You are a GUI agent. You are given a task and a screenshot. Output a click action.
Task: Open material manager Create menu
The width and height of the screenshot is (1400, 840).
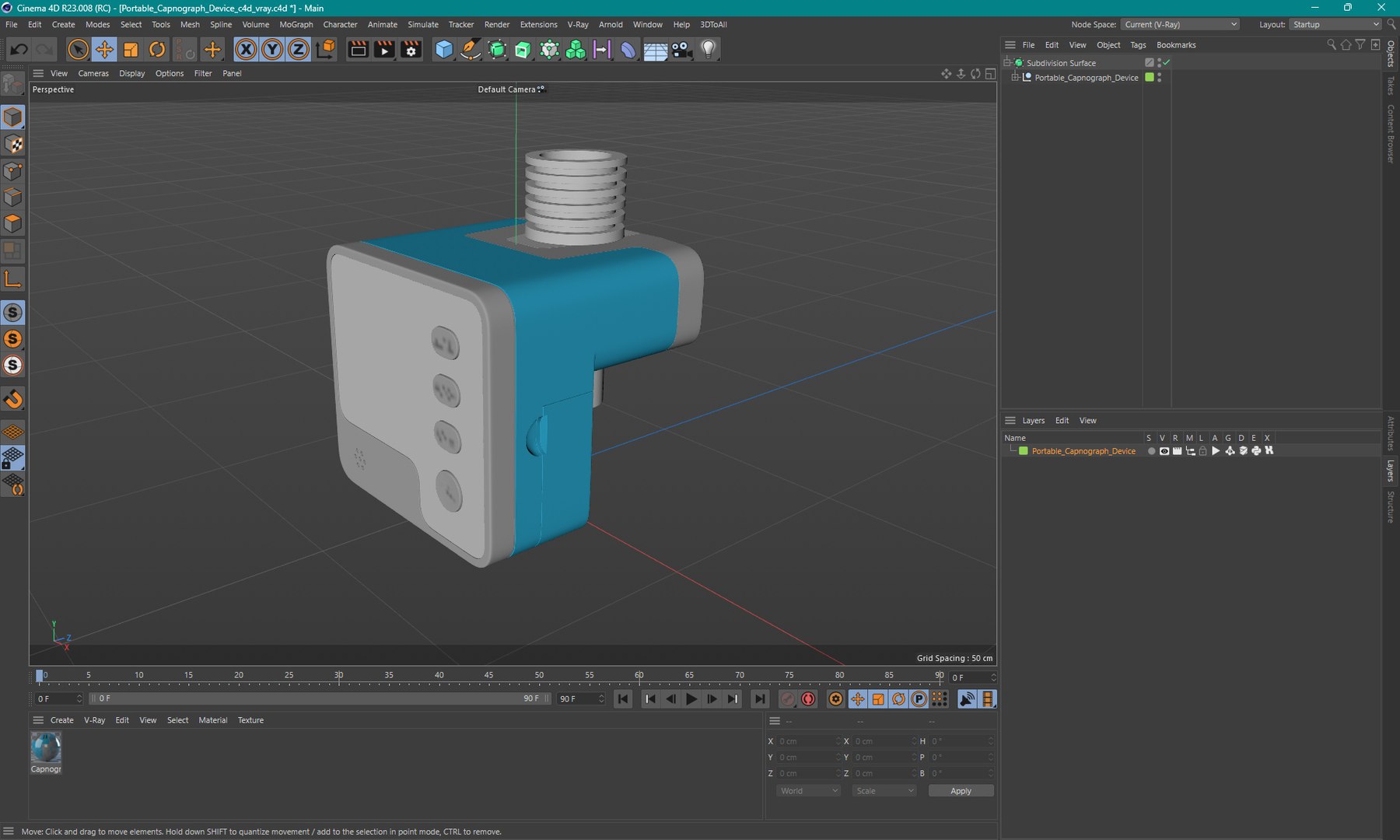(62, 720)
